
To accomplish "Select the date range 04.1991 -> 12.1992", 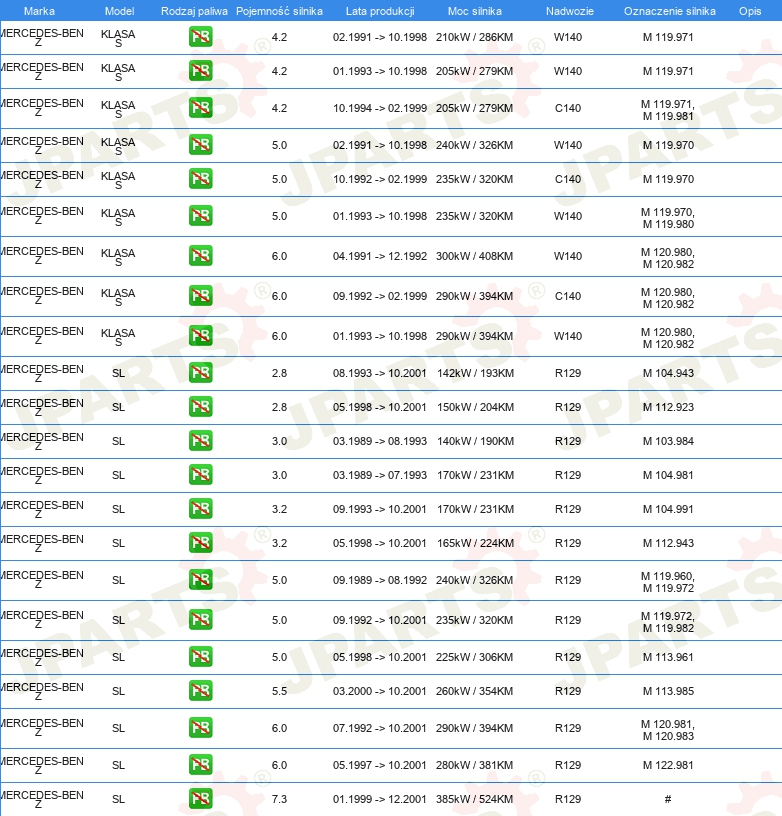I will pyautogui.click(x=380, y=256).
